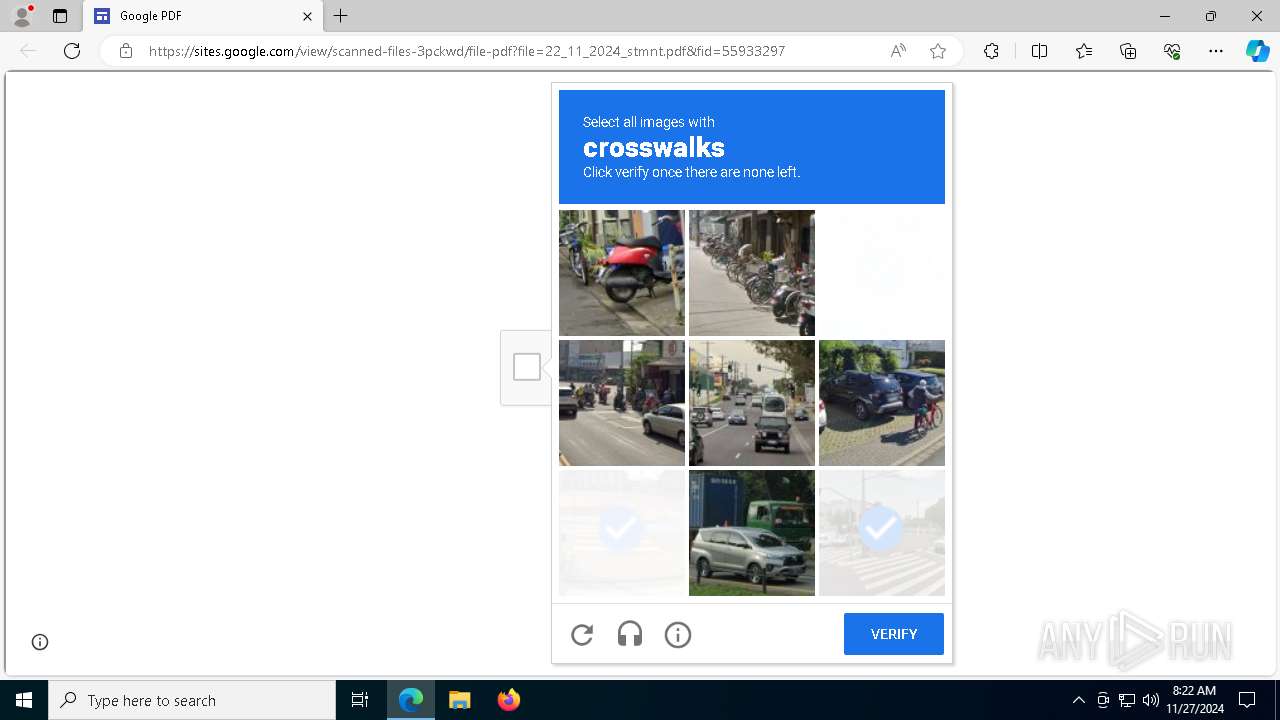Deselect the faded top-right captcha tile
Image resolution: width=1280 pixels, height=720 pixels.
point(882,273)
